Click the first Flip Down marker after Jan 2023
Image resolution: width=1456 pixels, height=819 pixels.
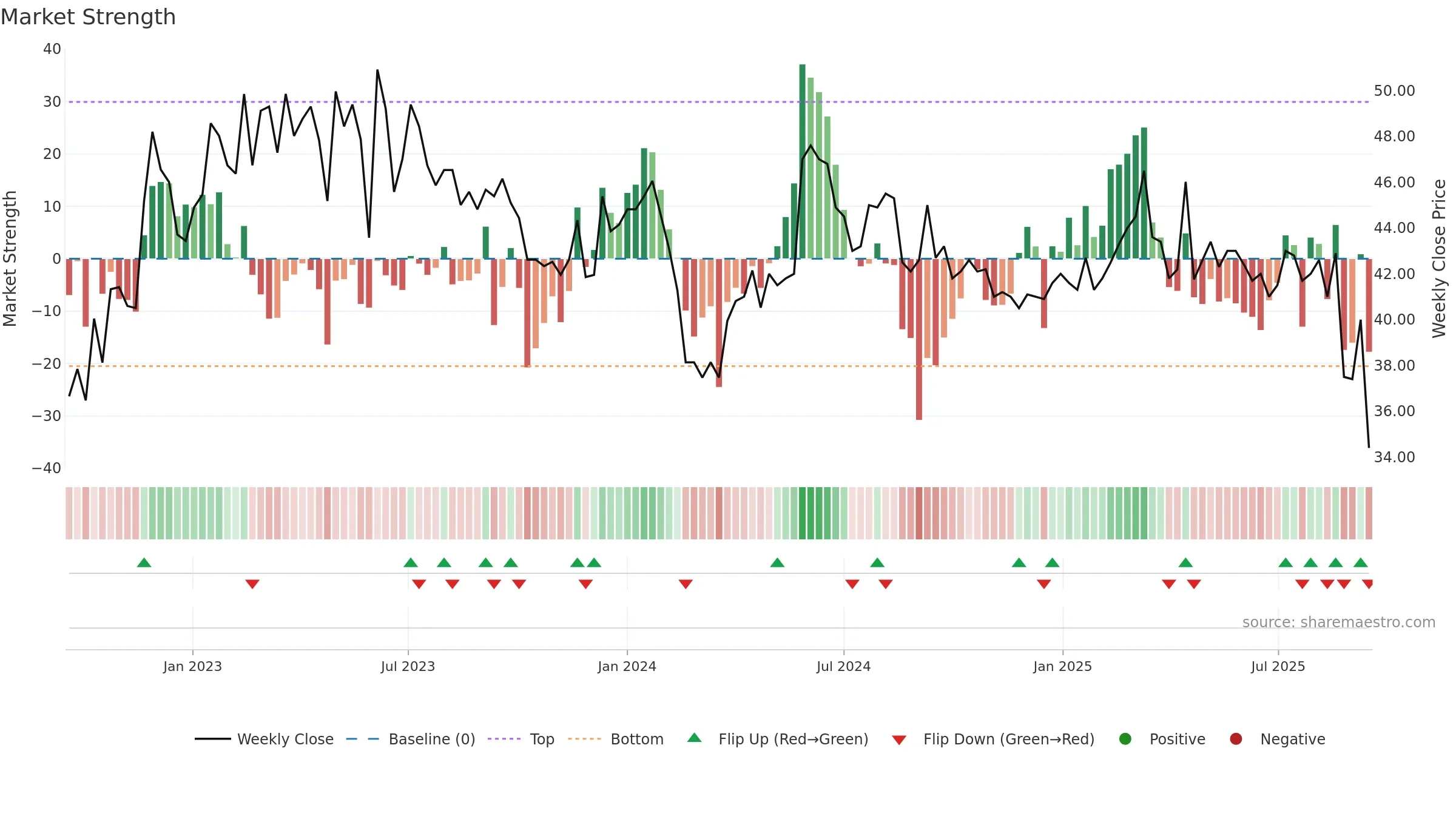[x=252, y=584]
